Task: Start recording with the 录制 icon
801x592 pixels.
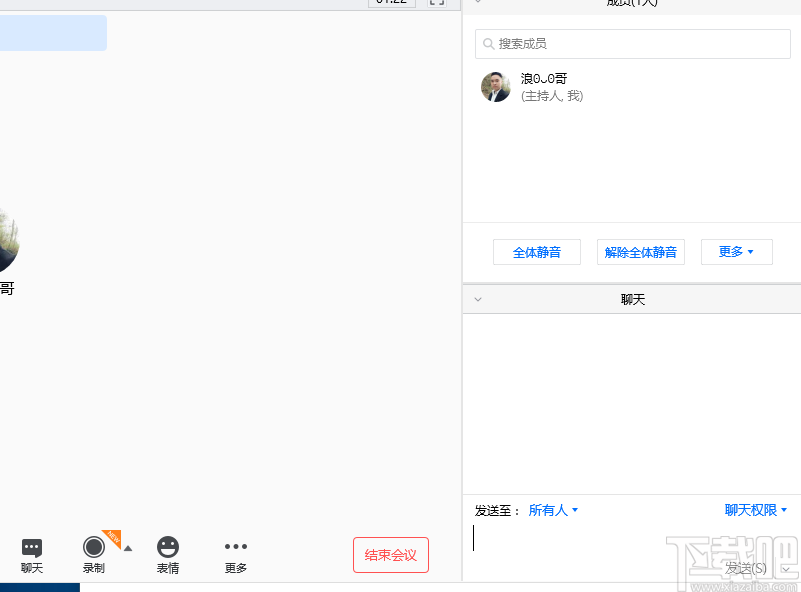Action: tap(92, 548)
